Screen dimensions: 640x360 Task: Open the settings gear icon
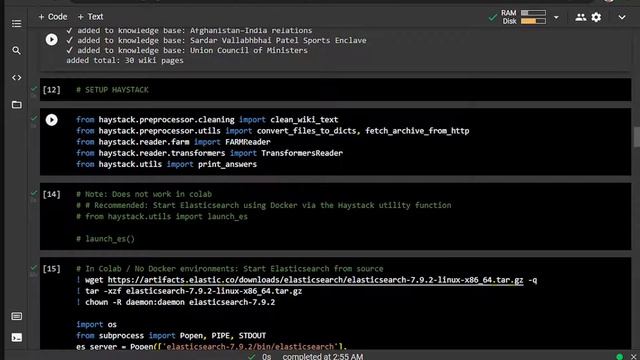(x=596, y=17)
